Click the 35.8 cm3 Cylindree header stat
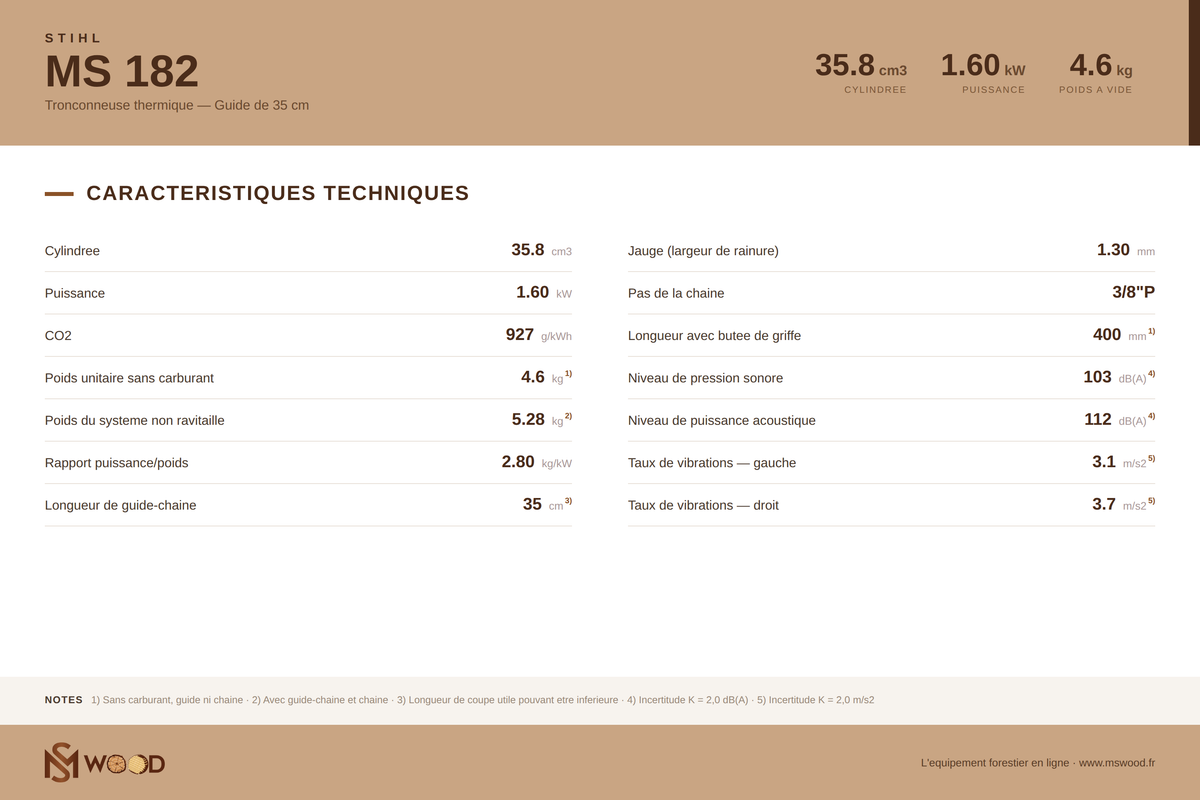This screenshot has height=800, width=1200. click(x=861, y=72)
